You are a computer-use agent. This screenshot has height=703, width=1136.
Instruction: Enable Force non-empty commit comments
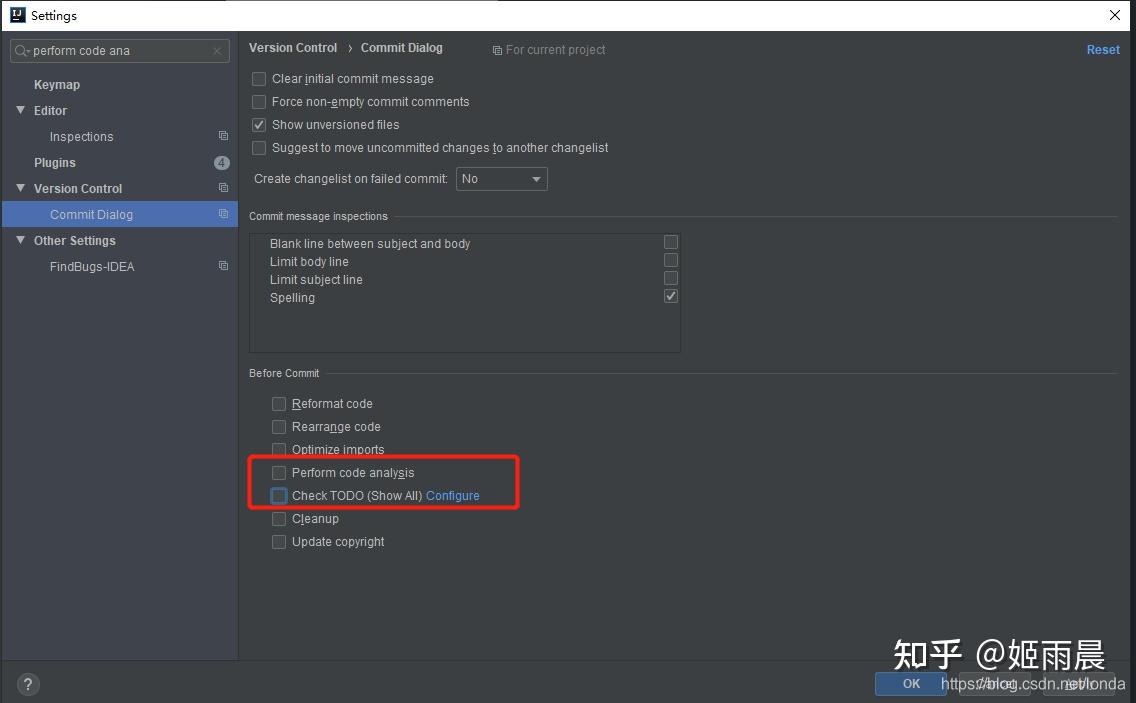pyautogui.click(x=259, y=101)
